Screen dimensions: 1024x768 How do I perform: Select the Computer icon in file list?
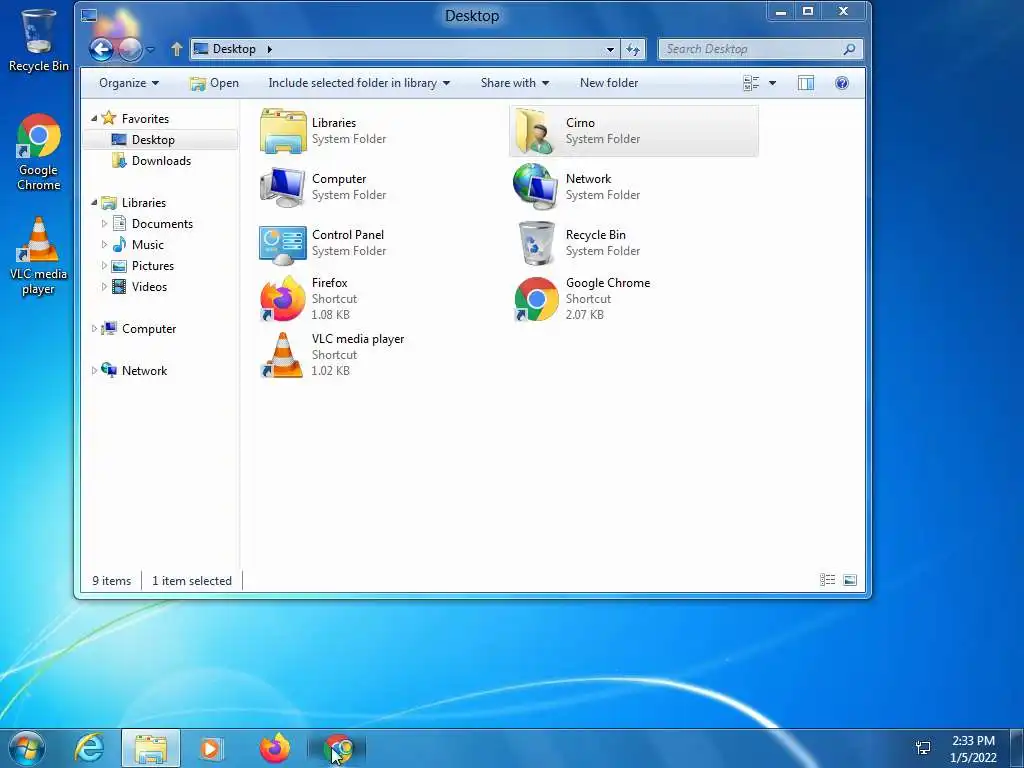point(283,187)
